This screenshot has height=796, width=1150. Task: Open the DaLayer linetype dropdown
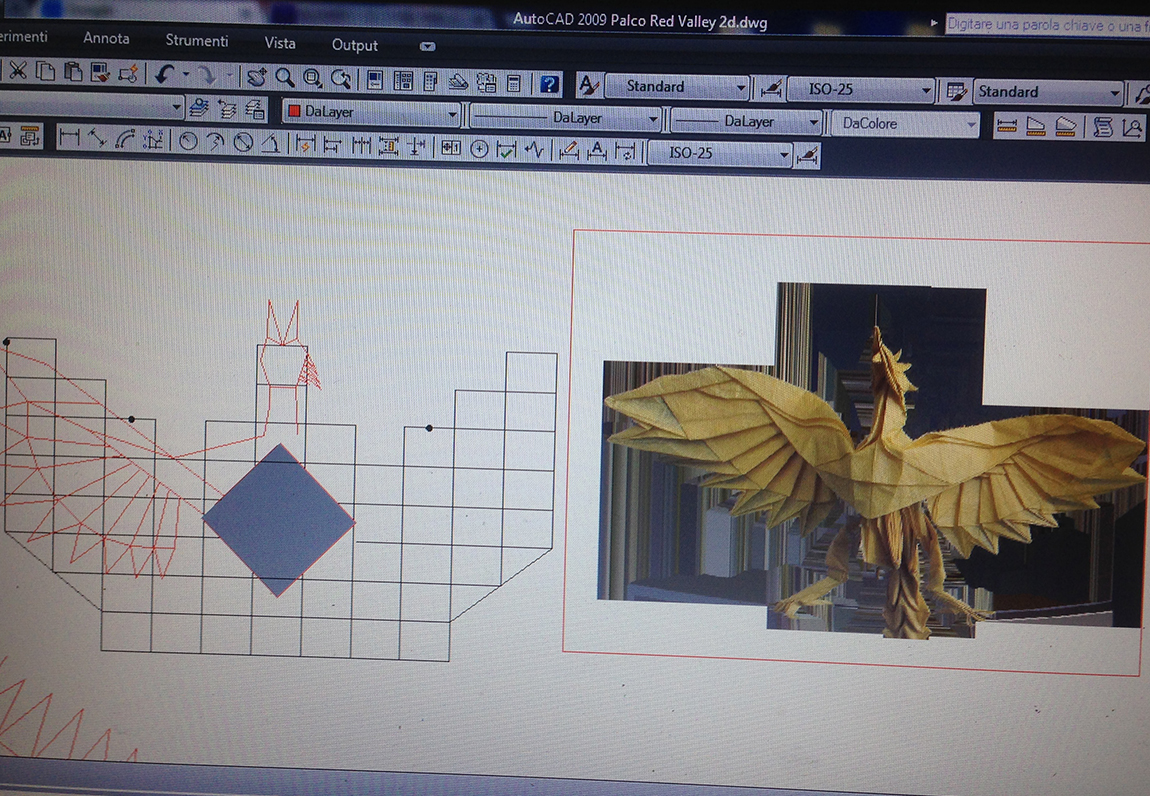(x=565, y=117)
